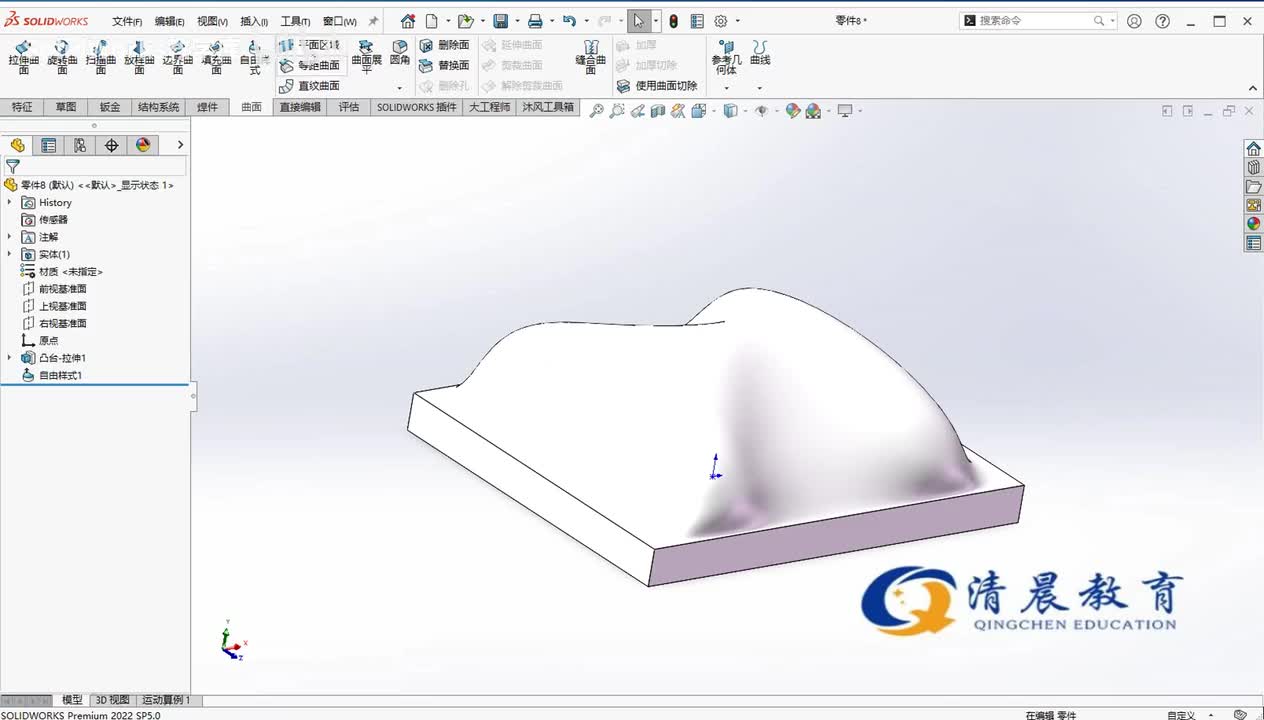Screen dimensions: 1264x720
Task: Click the 曲面展平 surface flatten tool
Action: tap(367, 58)
